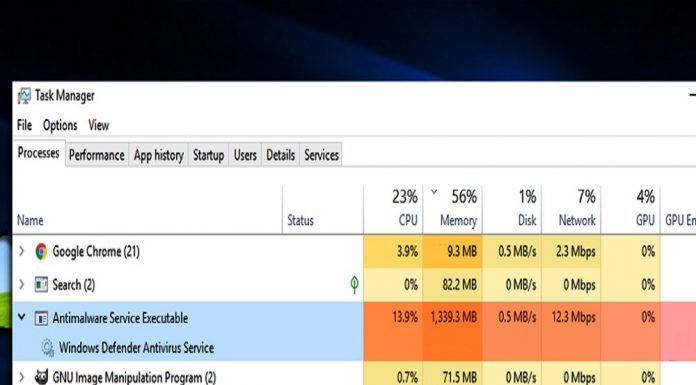Click the 2.3 Mbps network value for Chrome

[576, 251]
